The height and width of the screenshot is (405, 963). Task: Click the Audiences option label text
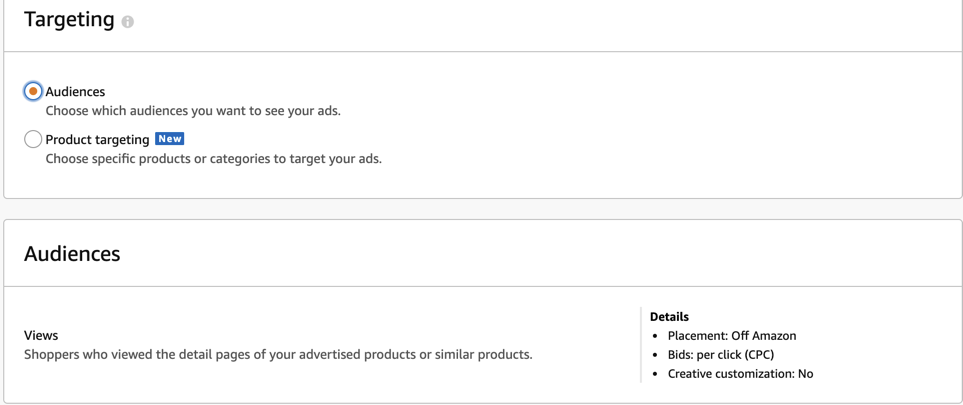tap(76, 92)
